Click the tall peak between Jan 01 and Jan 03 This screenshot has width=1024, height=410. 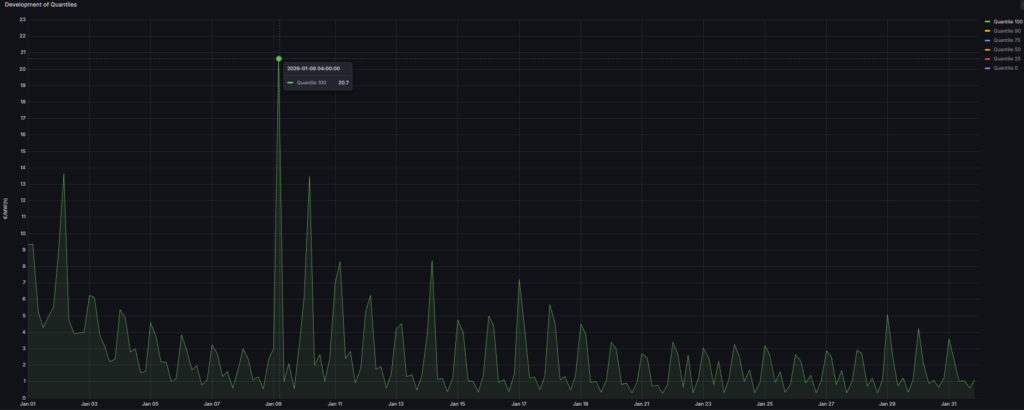pyautogui.click(x=64, y=175)
